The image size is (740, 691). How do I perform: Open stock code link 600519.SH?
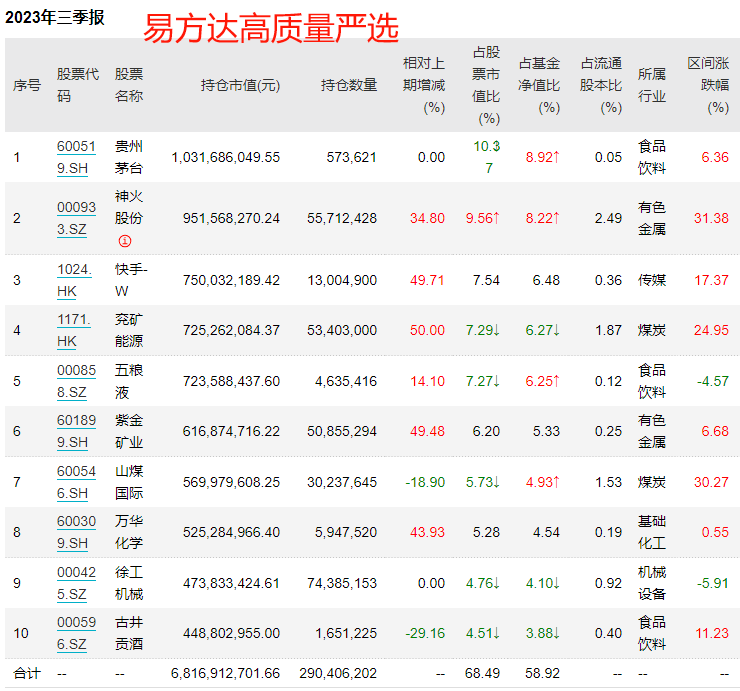76,157
